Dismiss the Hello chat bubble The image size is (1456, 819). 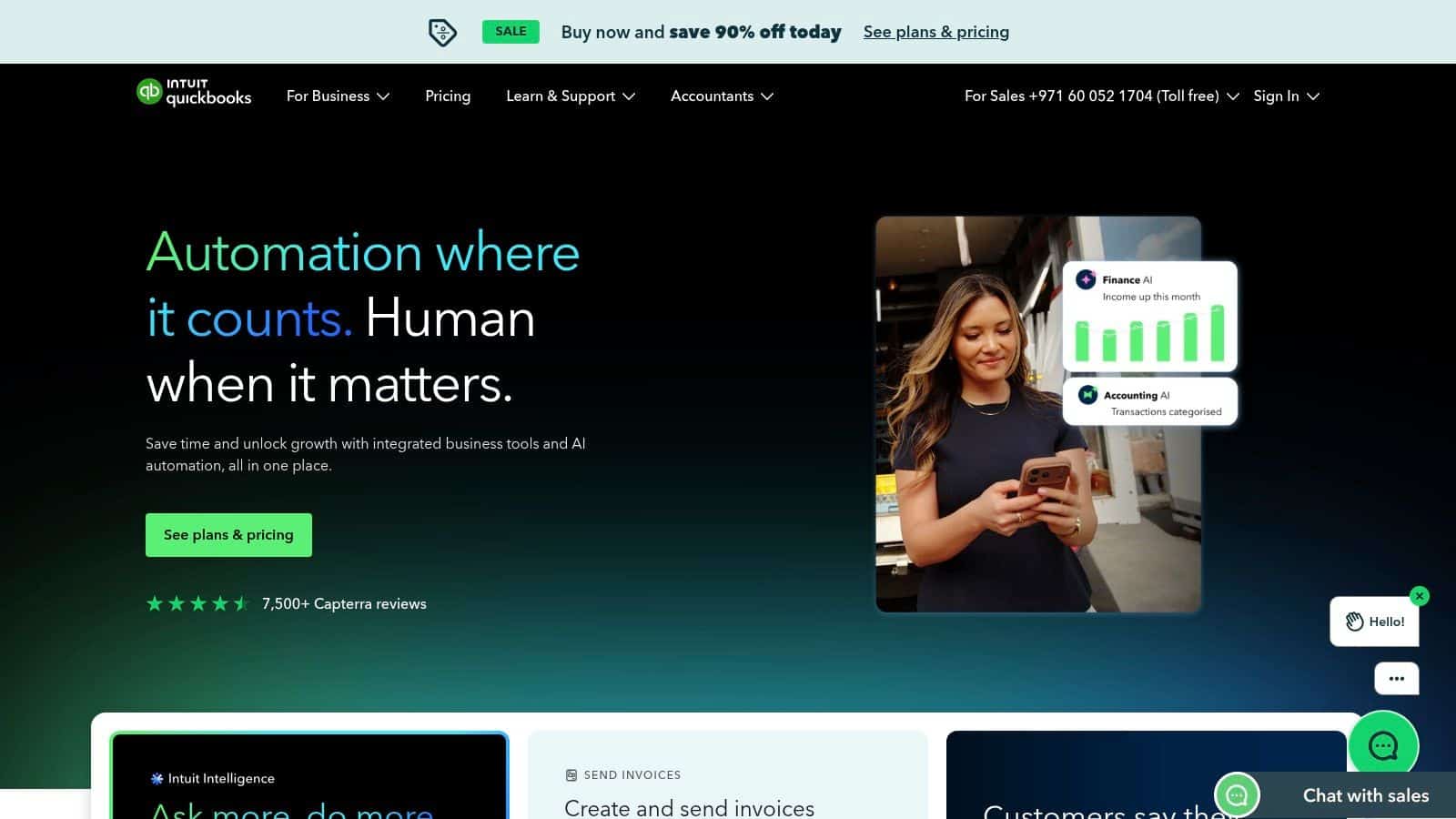(x=1420, y=596)
